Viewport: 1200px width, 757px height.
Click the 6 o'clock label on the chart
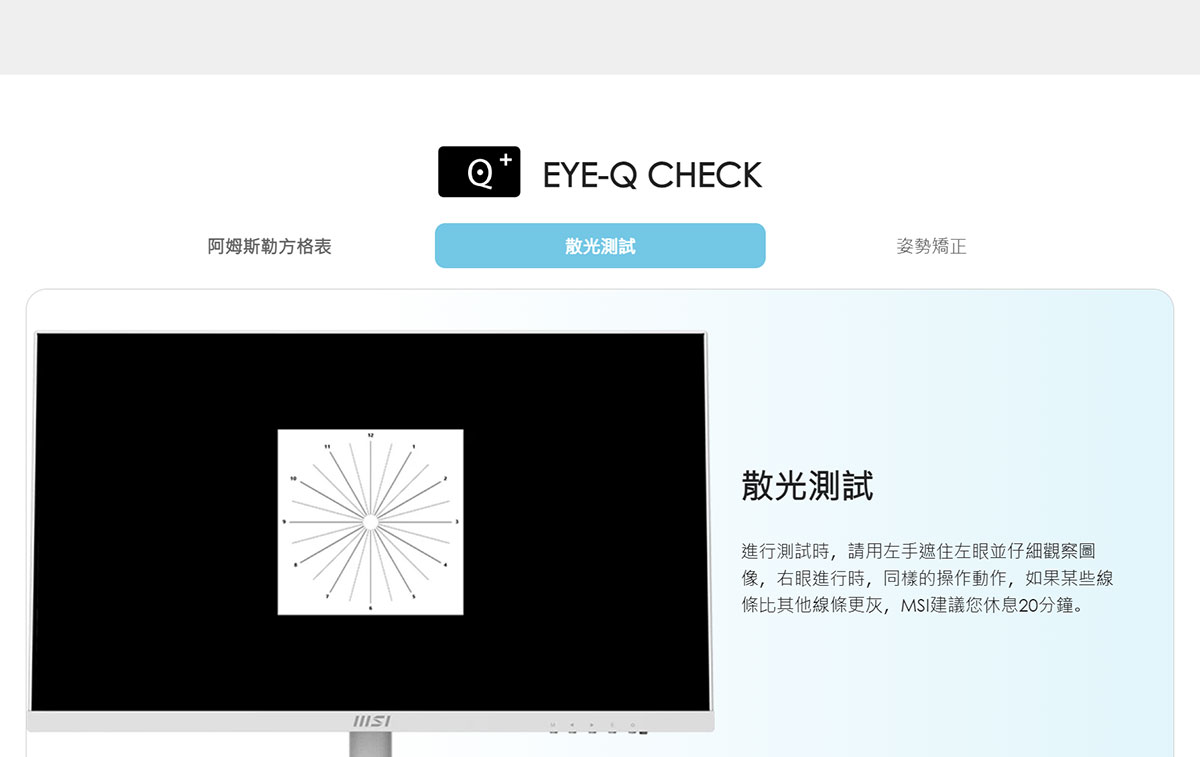370,608
